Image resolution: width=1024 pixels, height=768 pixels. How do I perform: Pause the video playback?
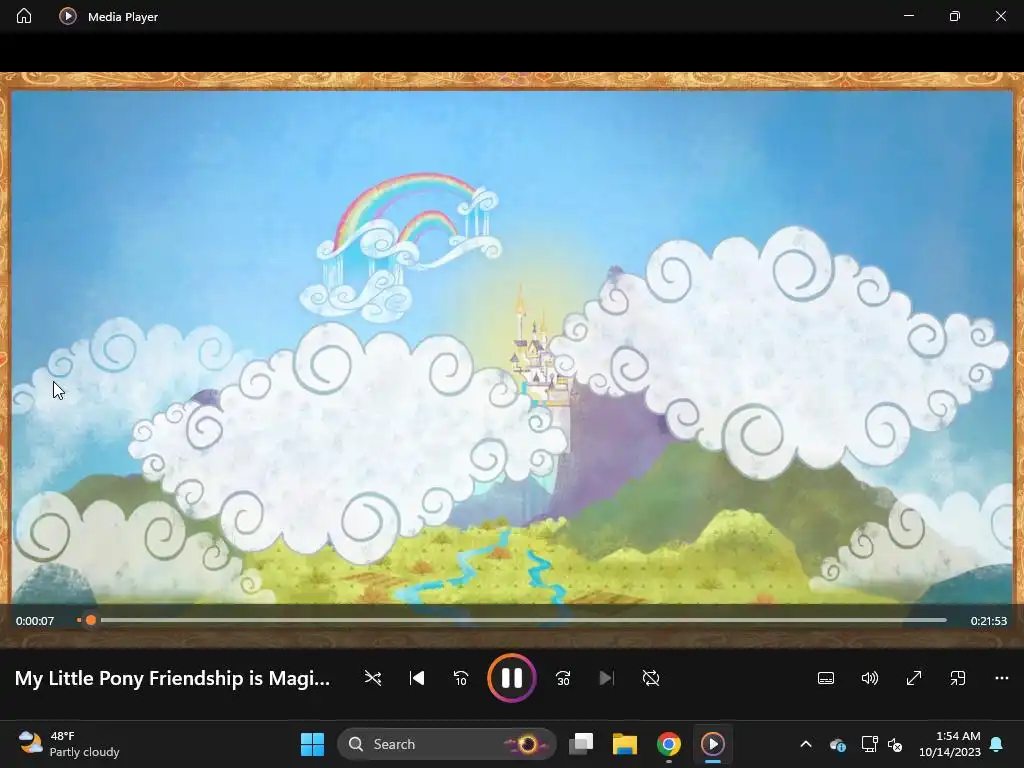(x=511, y=678)
